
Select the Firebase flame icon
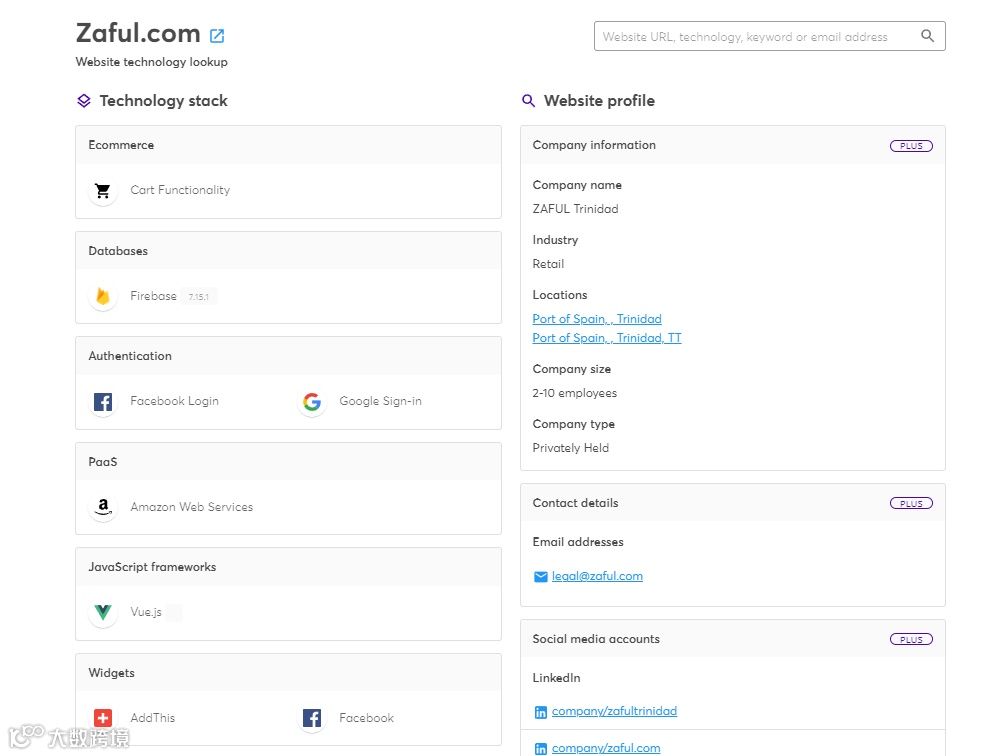(103, 296)
